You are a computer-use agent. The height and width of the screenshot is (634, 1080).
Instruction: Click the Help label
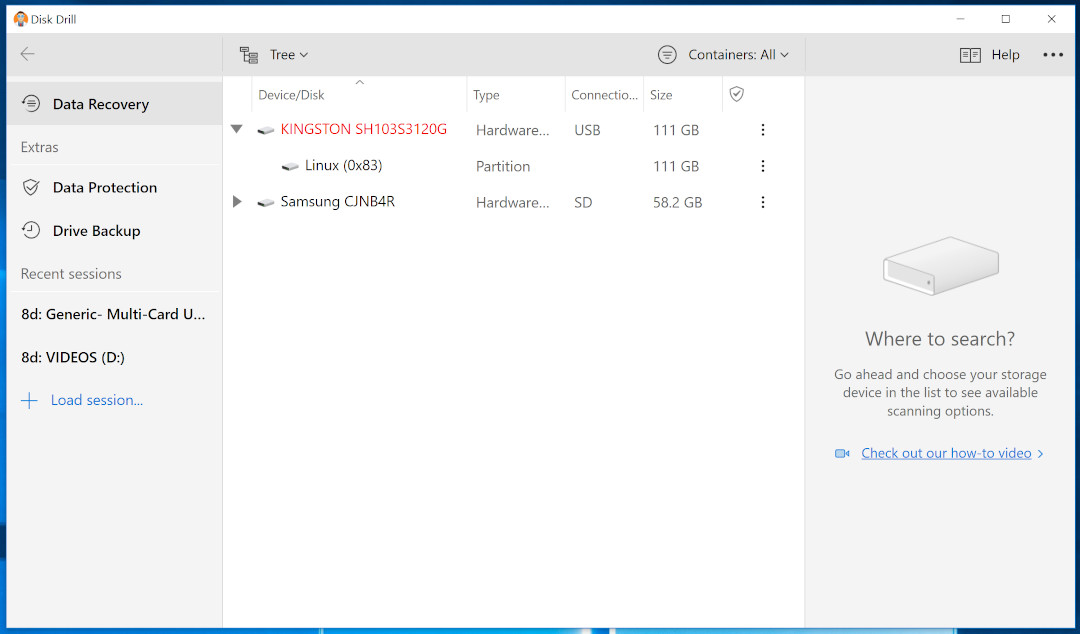[x=1005, y=54]
